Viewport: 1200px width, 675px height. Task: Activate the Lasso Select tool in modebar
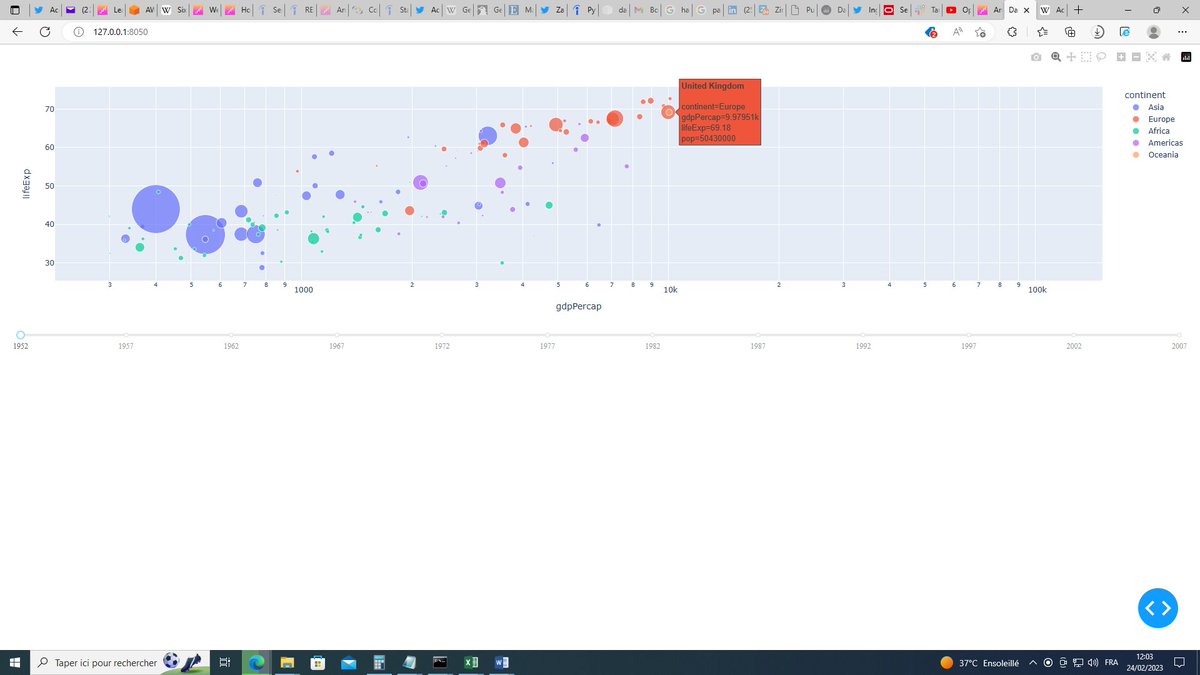(x=1101, y=57)
